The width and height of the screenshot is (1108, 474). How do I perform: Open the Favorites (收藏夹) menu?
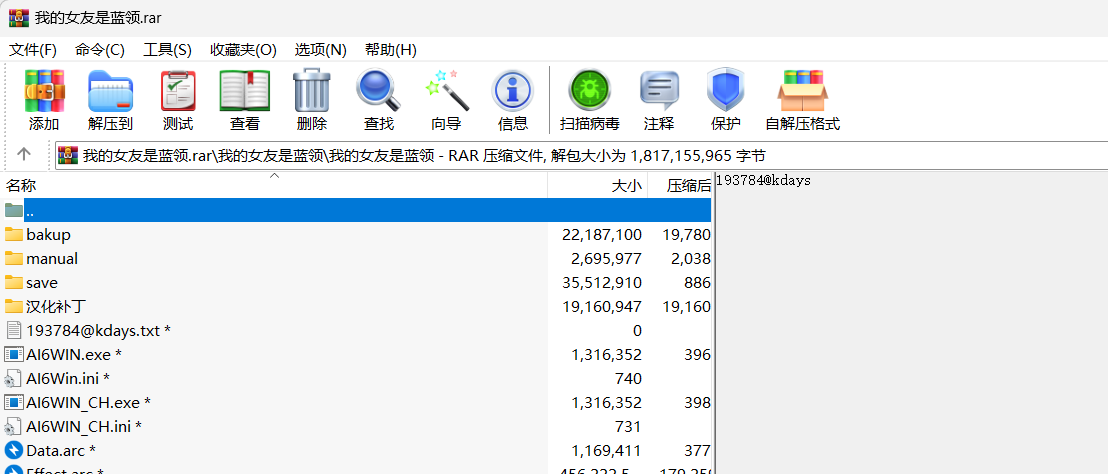pos(243,50)
